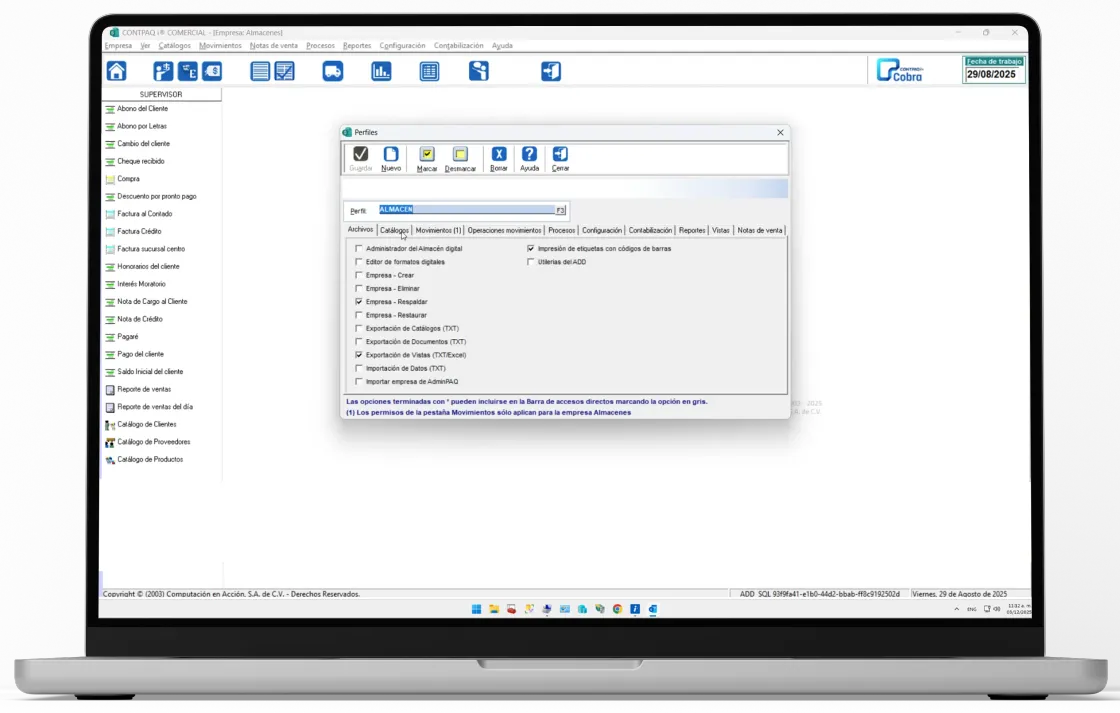This screenshot has width=1120, height=713.
Task: Open the Configuración menu in menu bar
Action: coord(402,46)
